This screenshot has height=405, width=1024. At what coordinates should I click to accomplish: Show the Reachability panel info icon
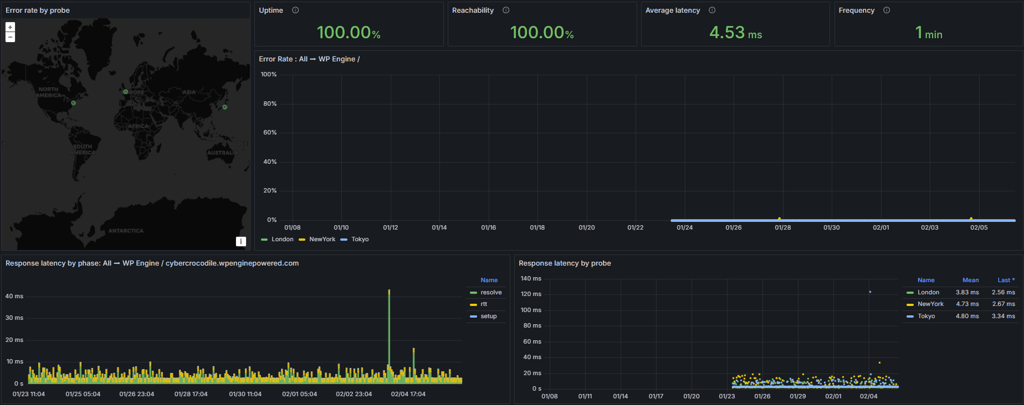point(506,10)
